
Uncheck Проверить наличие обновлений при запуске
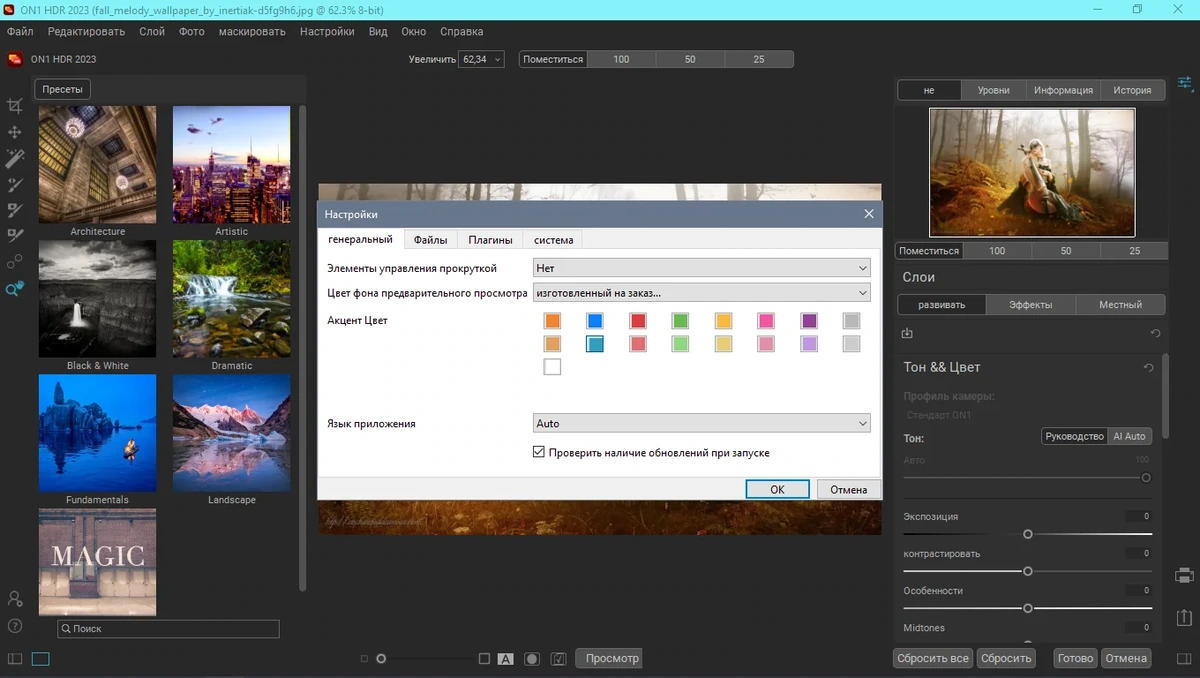click(539, 453)
